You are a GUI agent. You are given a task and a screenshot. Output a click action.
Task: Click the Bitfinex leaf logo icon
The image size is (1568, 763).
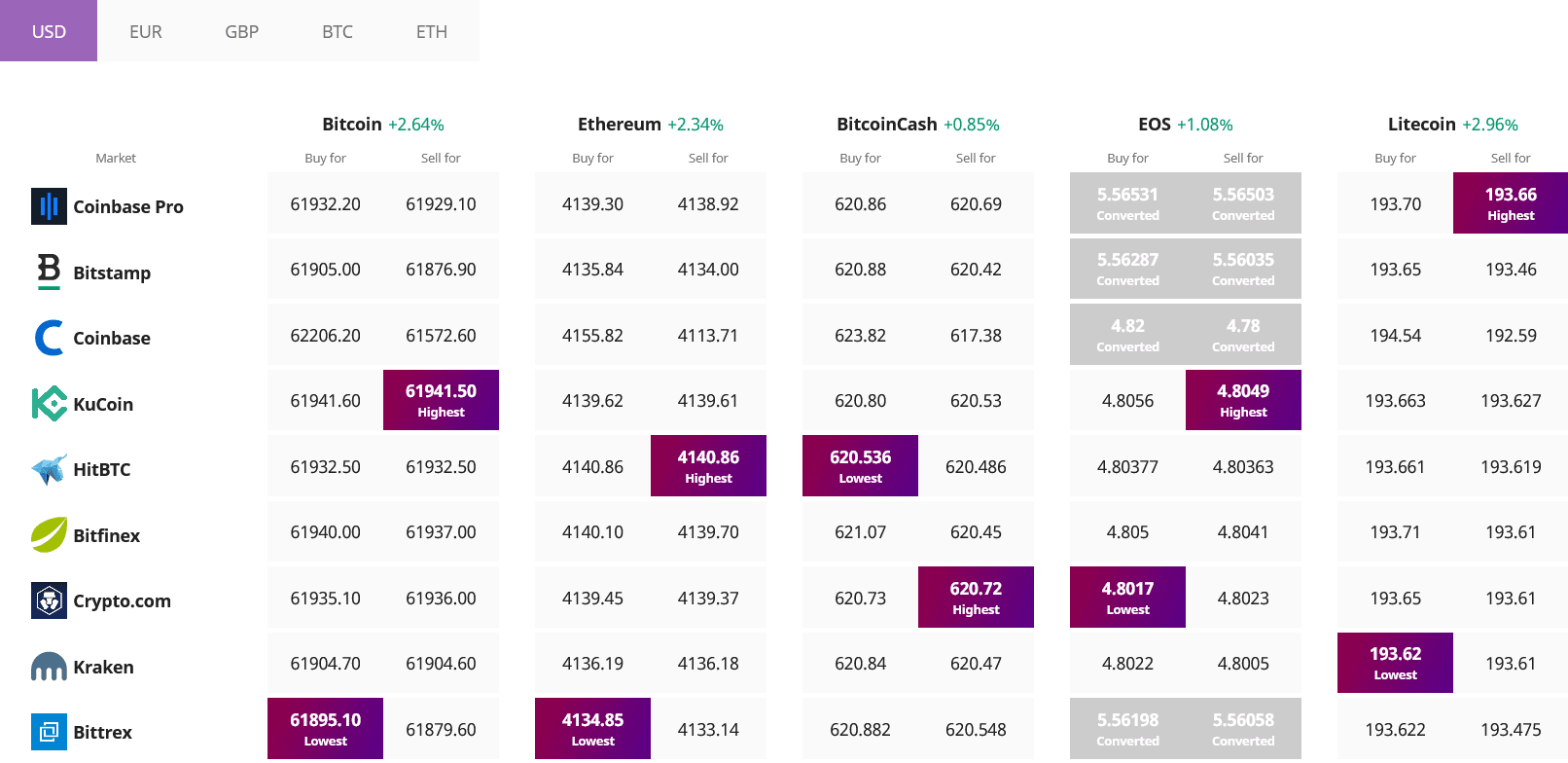[x=49, y=535]
